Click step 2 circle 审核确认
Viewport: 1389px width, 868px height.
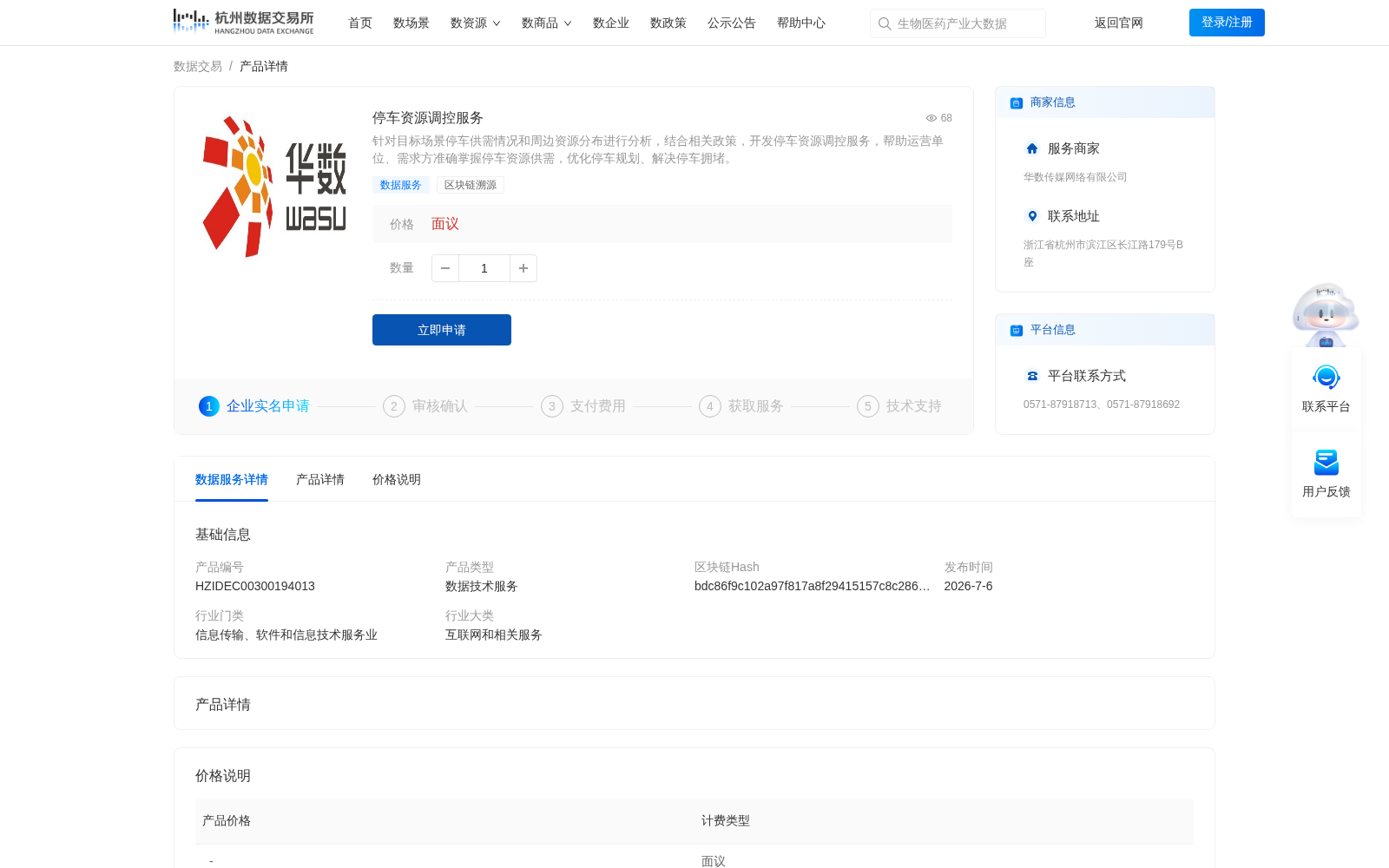(x=394, y=406)
